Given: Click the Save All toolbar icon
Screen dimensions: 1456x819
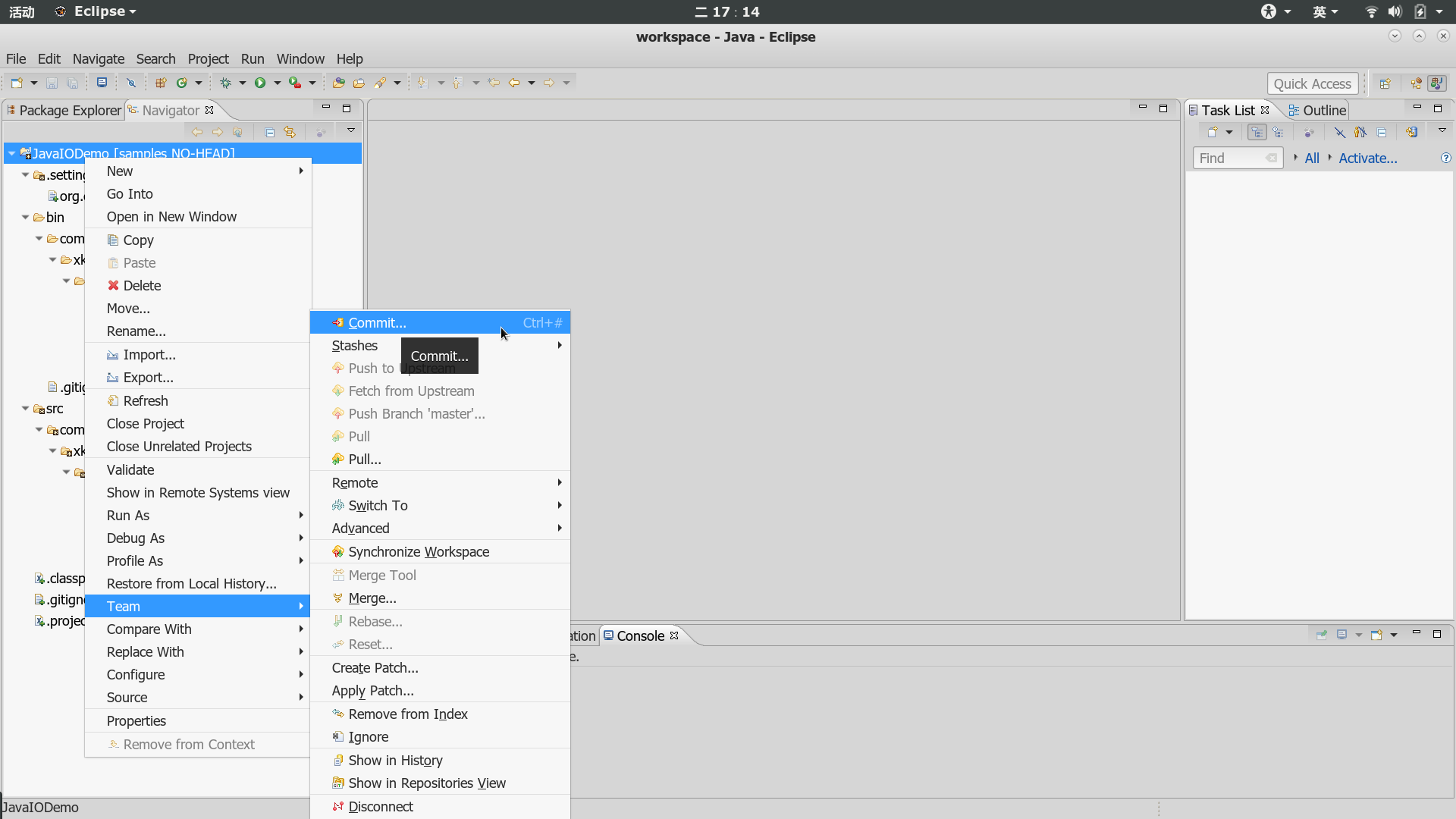Looking at the screenshot, I should [x=72, y=83].
